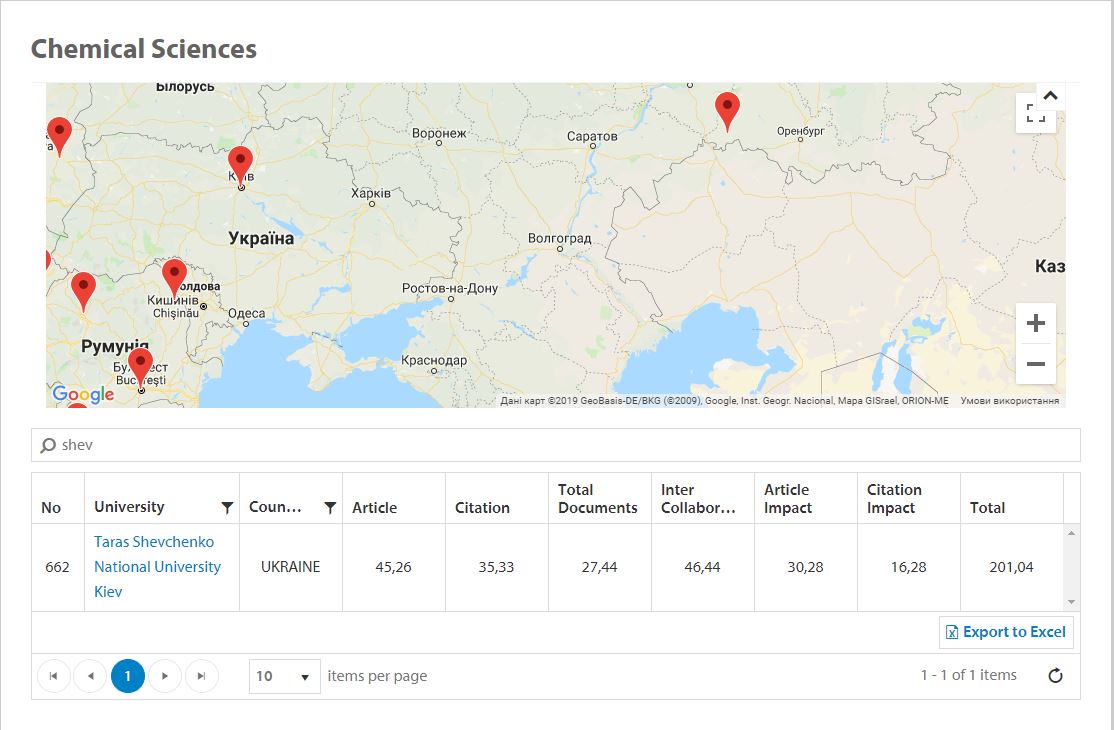Select the UKRAINE country cell
Screen dimensions: 1114x730
pos(291,567)
